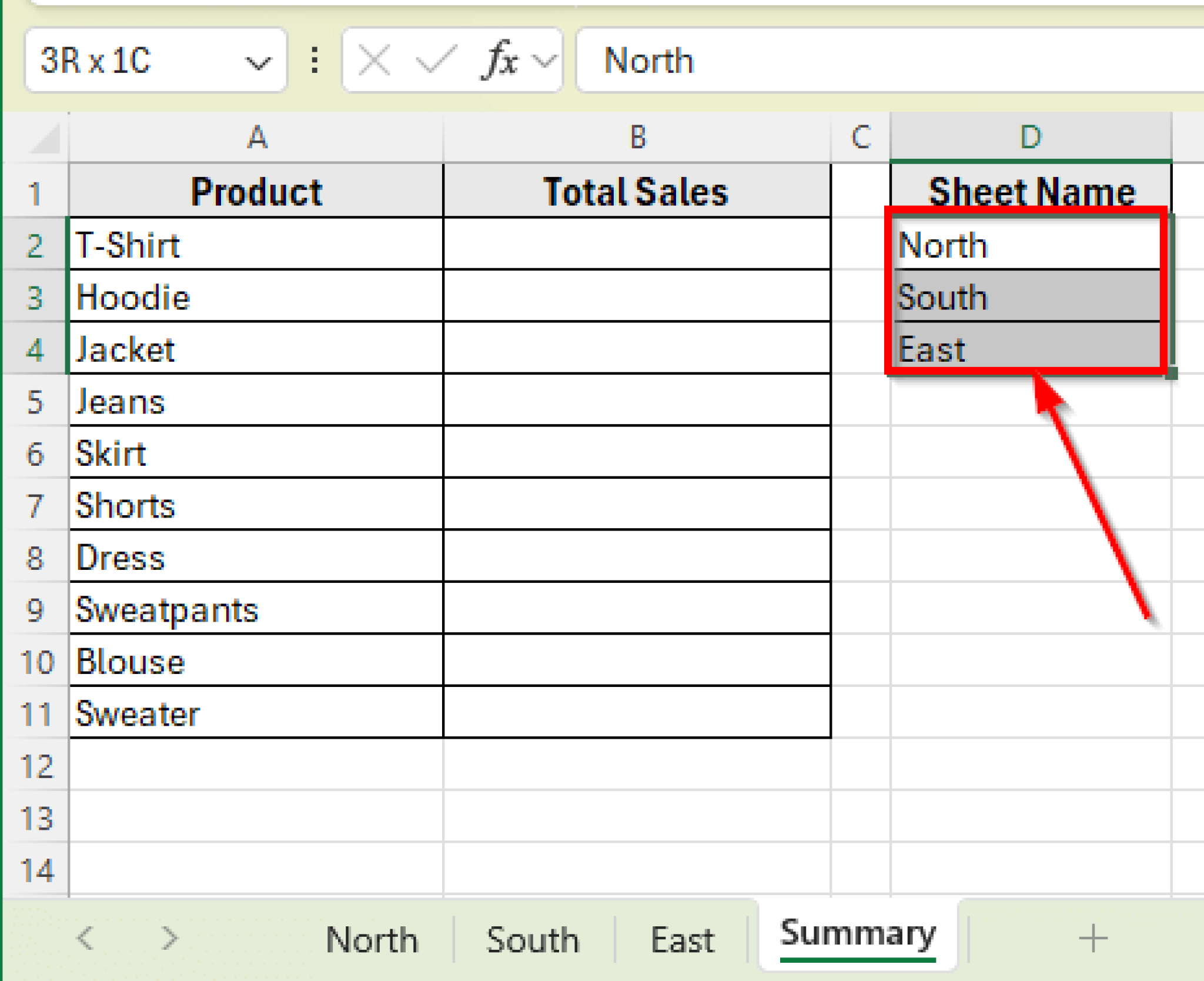The image size is (1204, 981).
Task: Click the Cancel (X) icon in formula bar
Action: click(374, 59)
